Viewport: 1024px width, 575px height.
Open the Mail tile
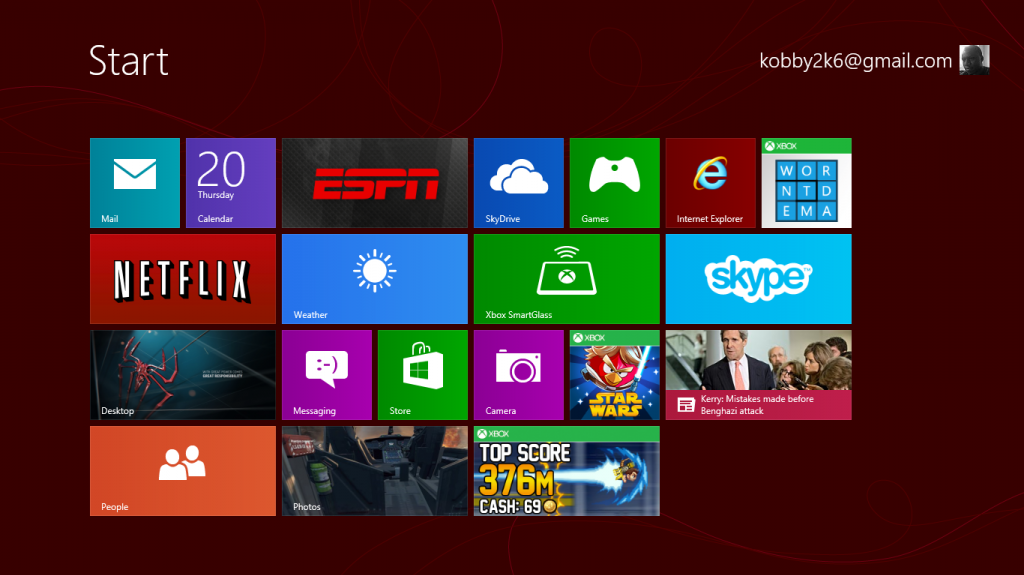click(135, 183)
